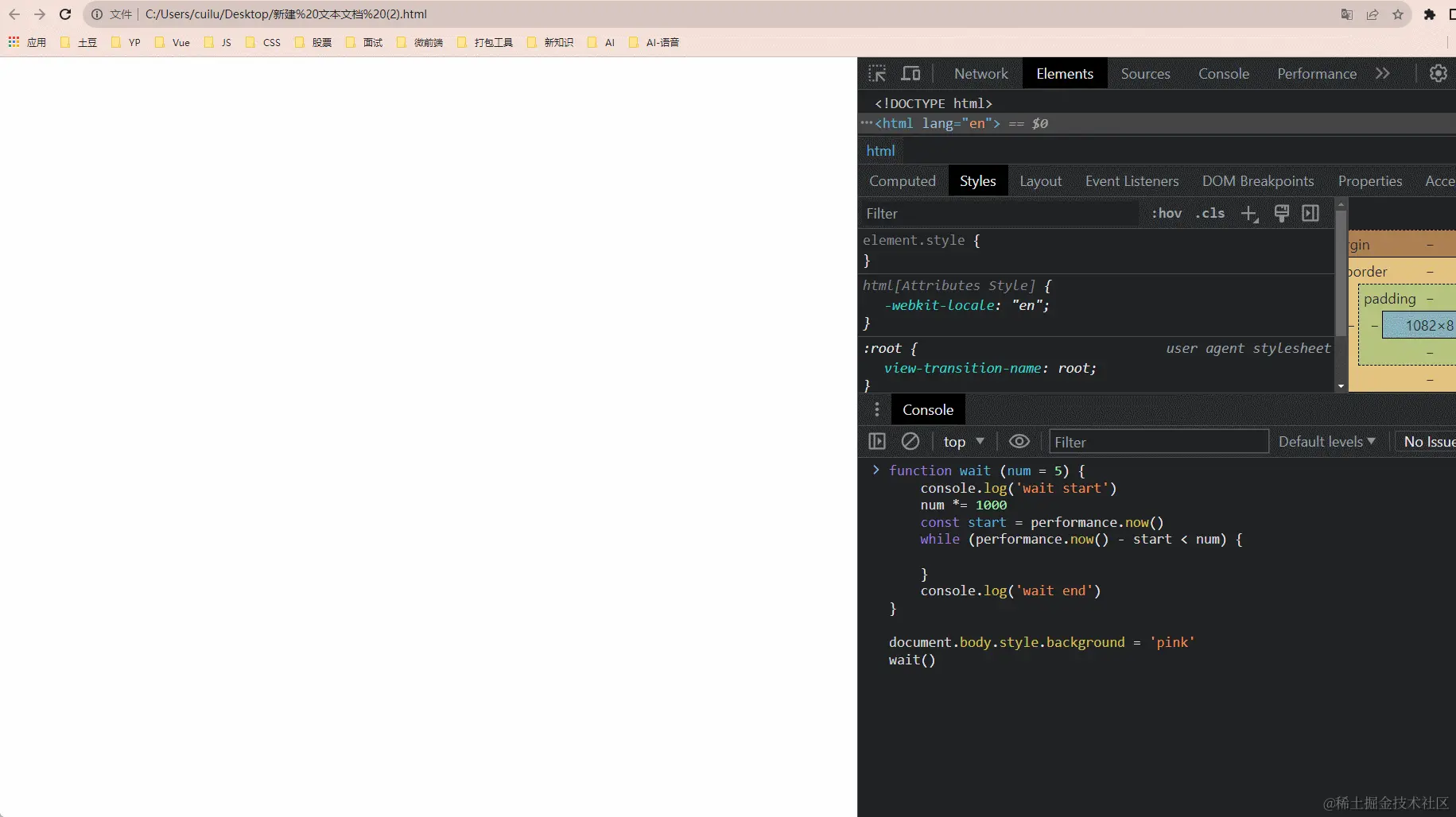Reload the page icon
The height and width of the screenshot is (817, 1456).
(65, 14)
